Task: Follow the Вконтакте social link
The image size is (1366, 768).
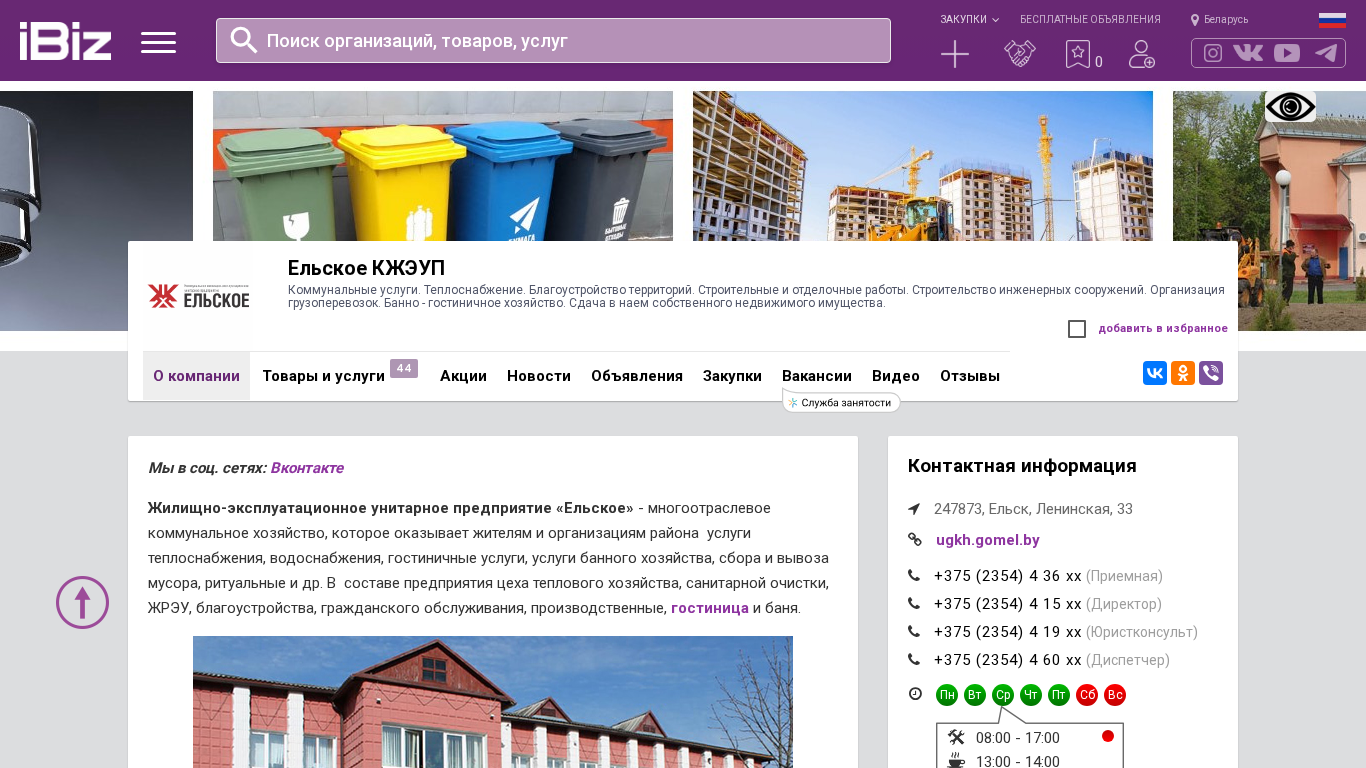Action: click(x=307, y=468)
